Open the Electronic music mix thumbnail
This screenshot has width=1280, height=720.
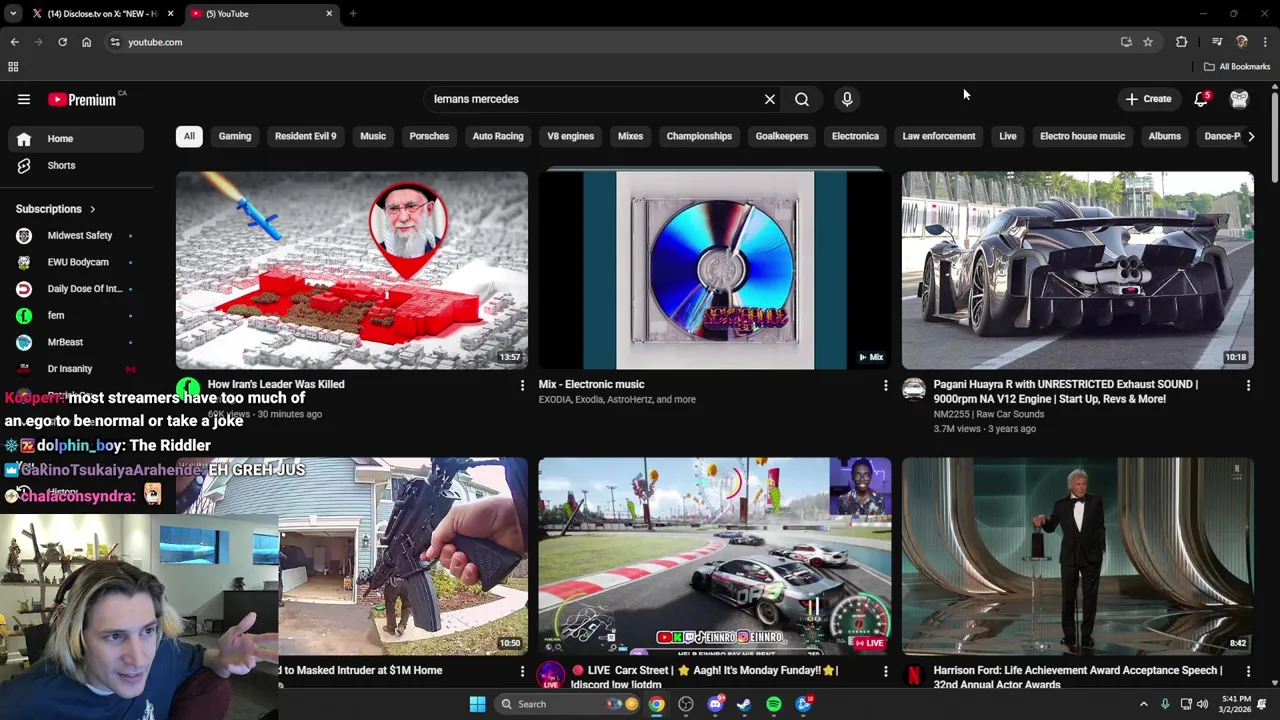pyautogui.click(x=715, y=270)
